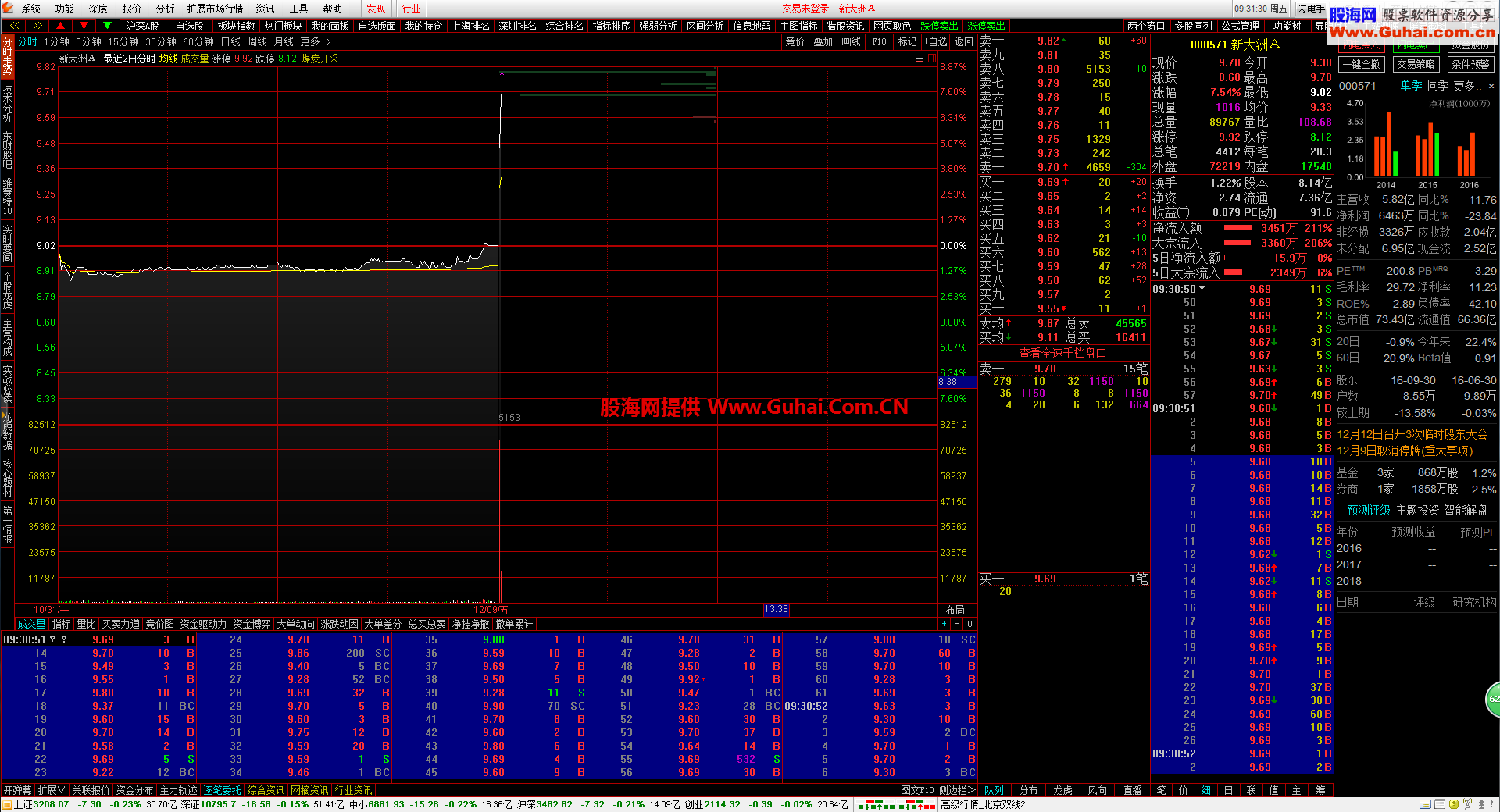Click the 大宗流入 red bar
This screenshot has height=812, width=1500.
tap(1237, 243)
